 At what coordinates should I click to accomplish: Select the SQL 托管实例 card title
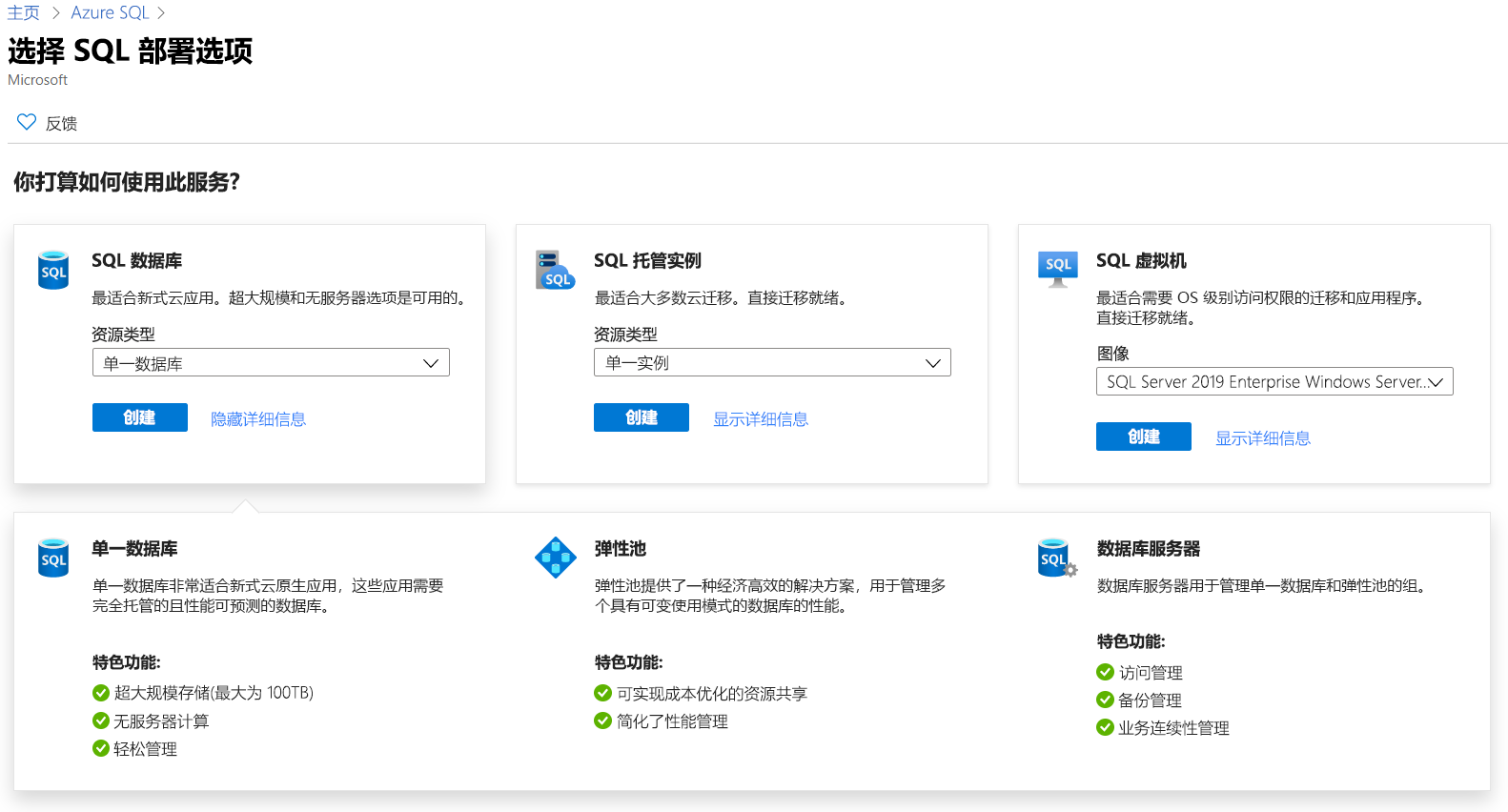647,260
